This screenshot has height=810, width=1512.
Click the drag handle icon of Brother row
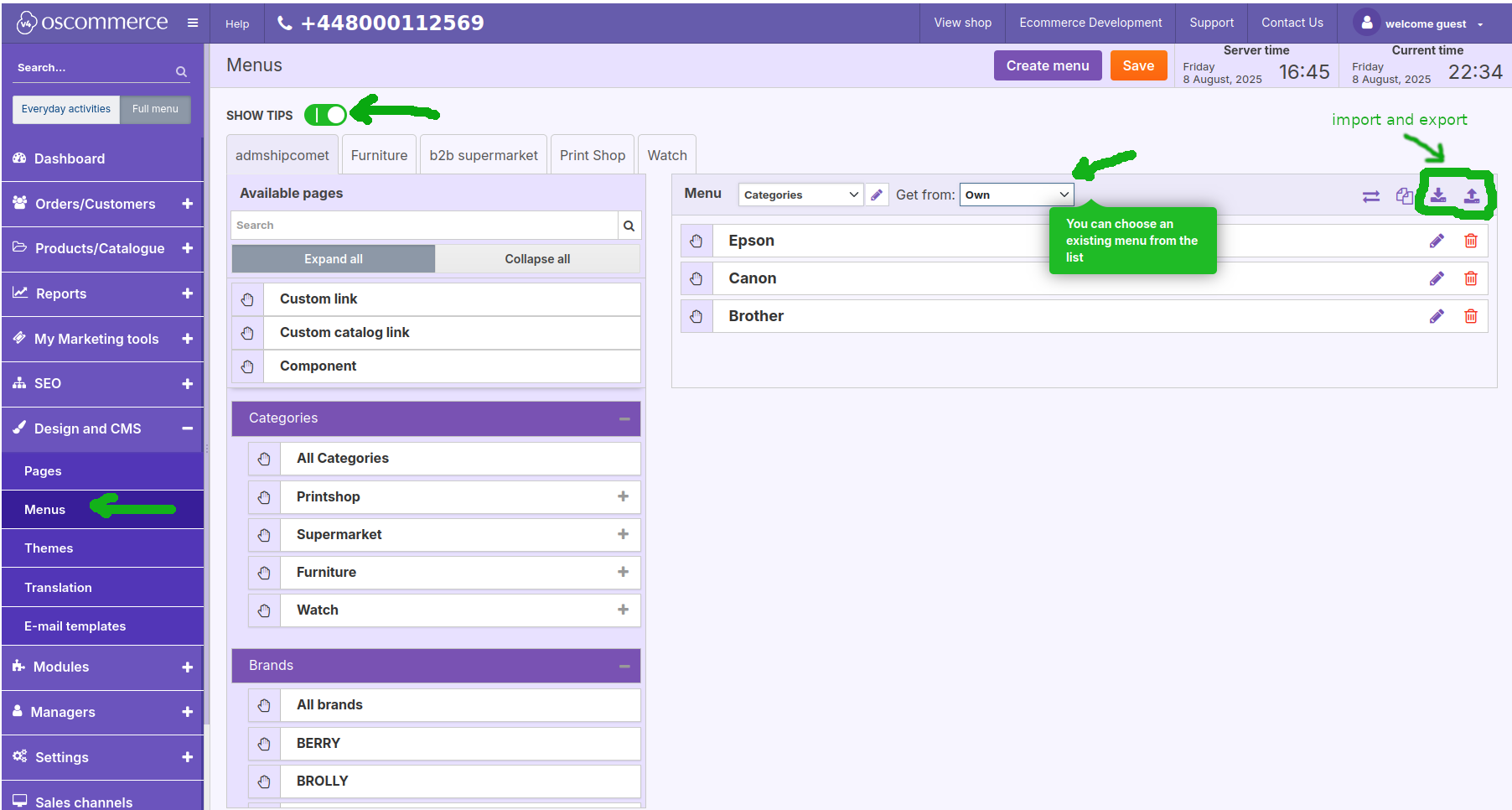point(696,316)
